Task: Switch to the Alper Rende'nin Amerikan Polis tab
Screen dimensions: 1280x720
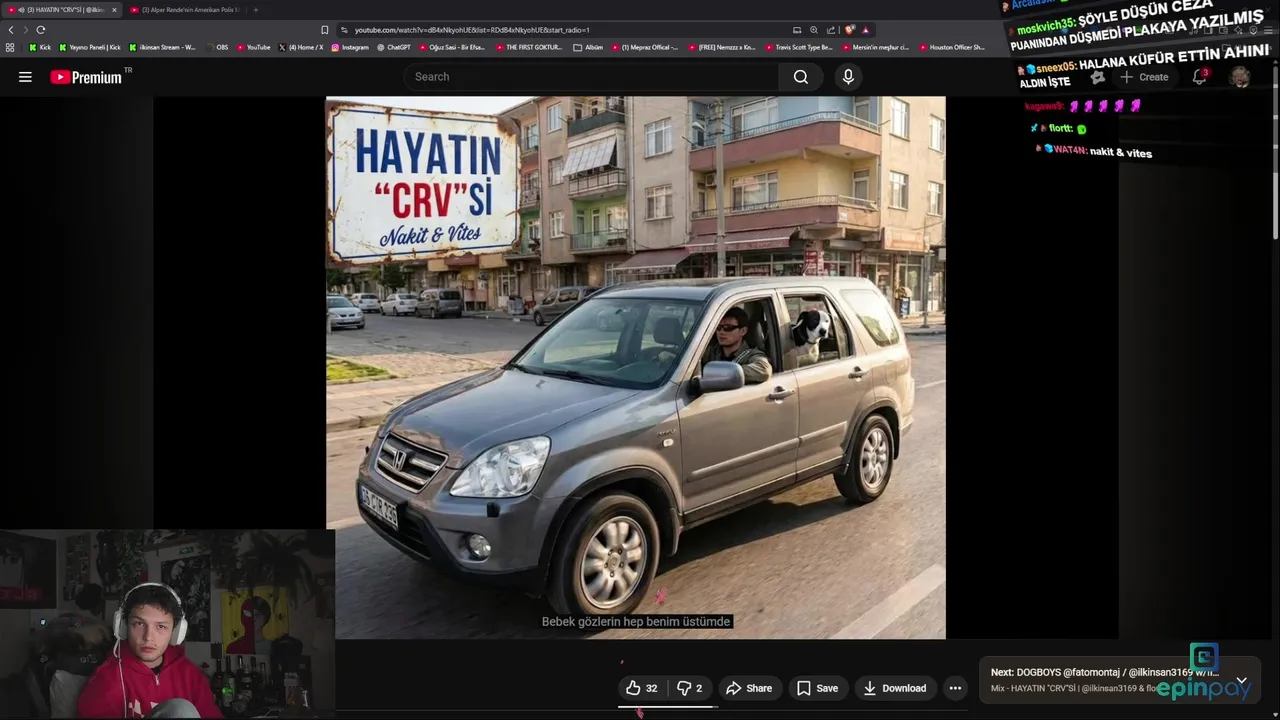Action: pyautogui.click(x=184, y=10)
